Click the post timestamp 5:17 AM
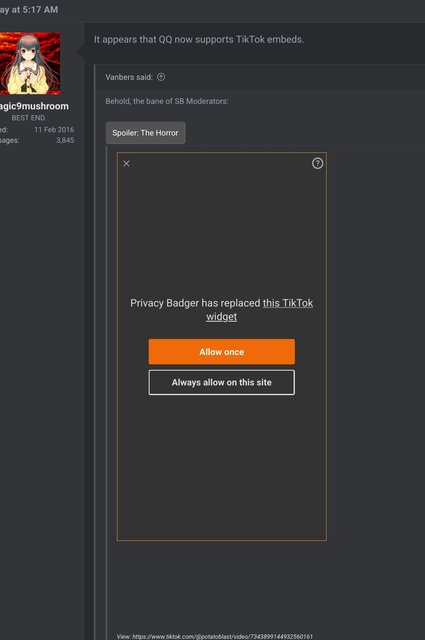Image resolution: width=425 pixels, height=640 pixels. pos(29,9)
